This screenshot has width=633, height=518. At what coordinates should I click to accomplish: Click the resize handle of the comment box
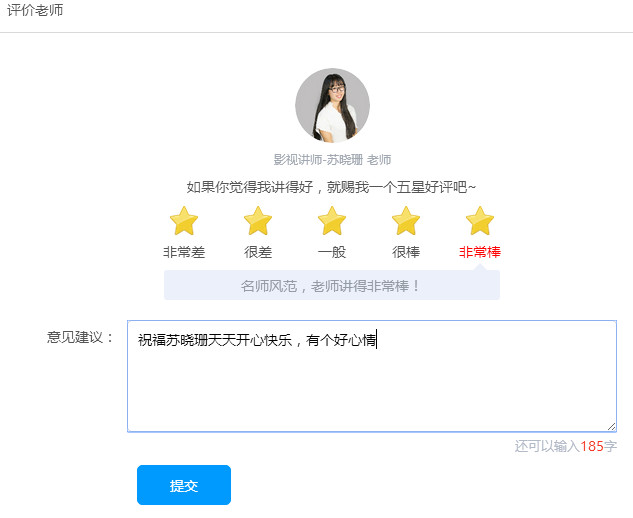click(x=611, y=426)
